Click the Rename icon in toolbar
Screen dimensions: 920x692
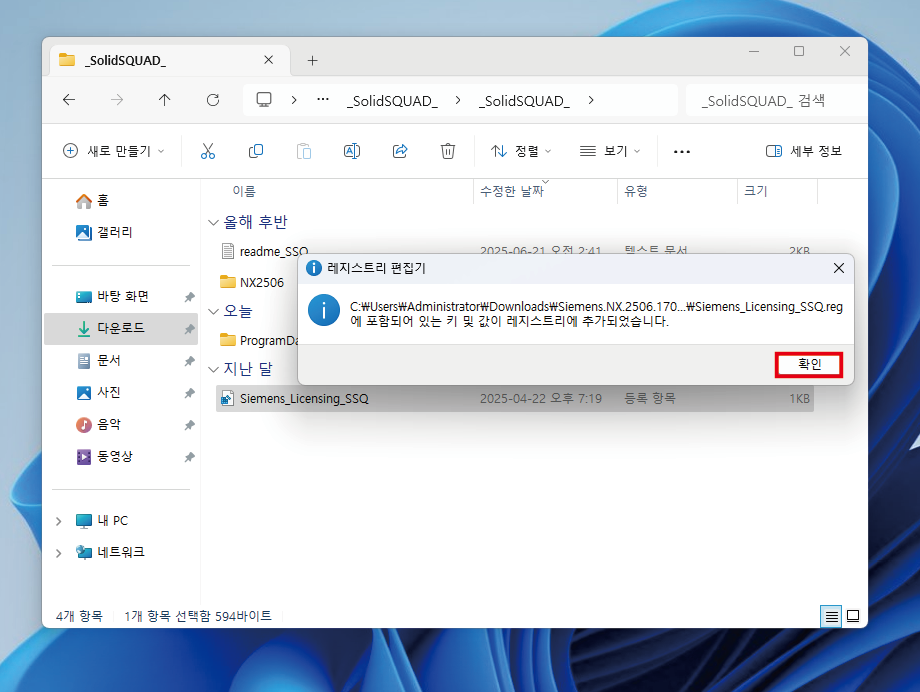pos(352,151)
